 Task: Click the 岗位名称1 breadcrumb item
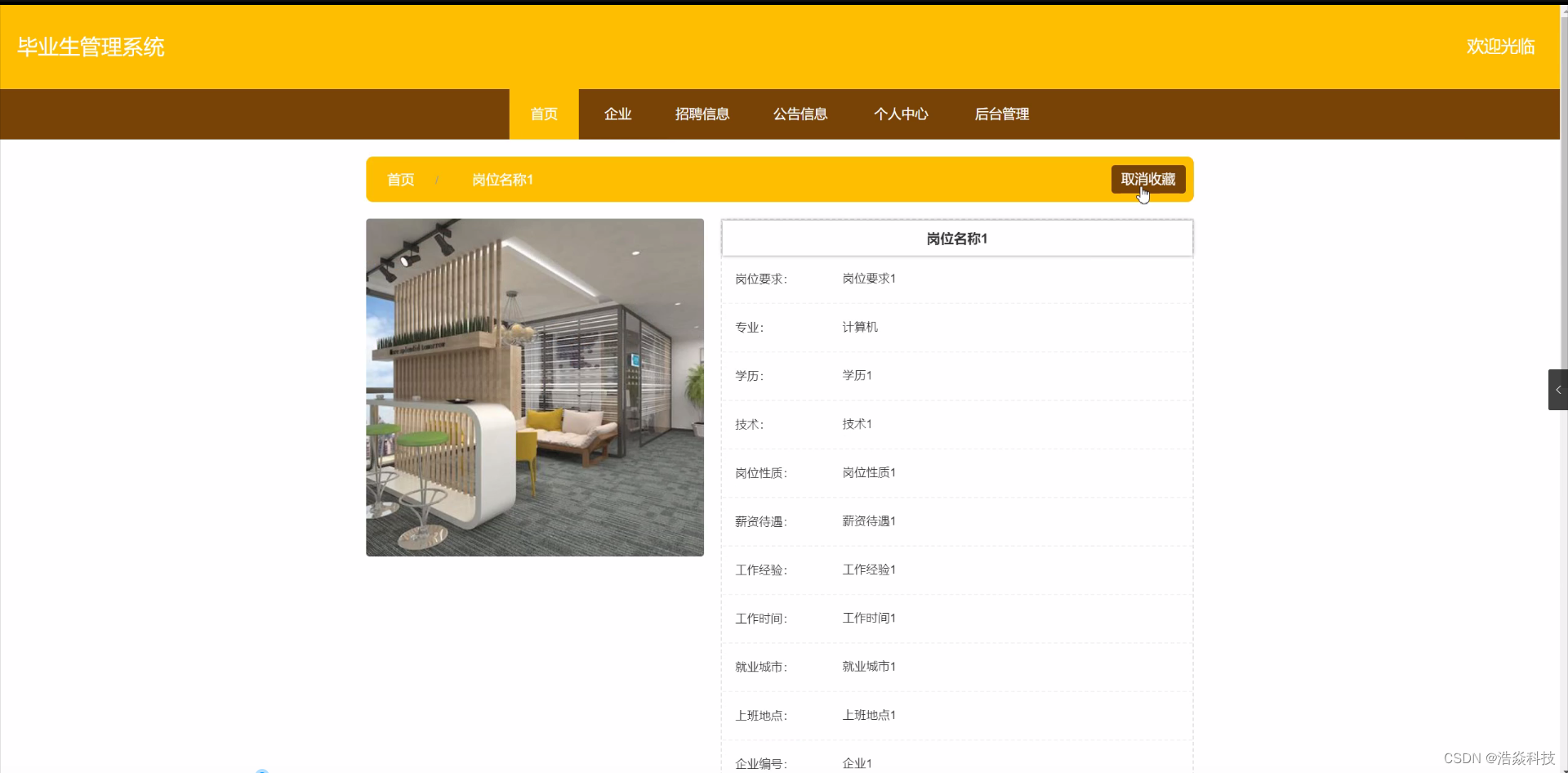tap(503, 179)
